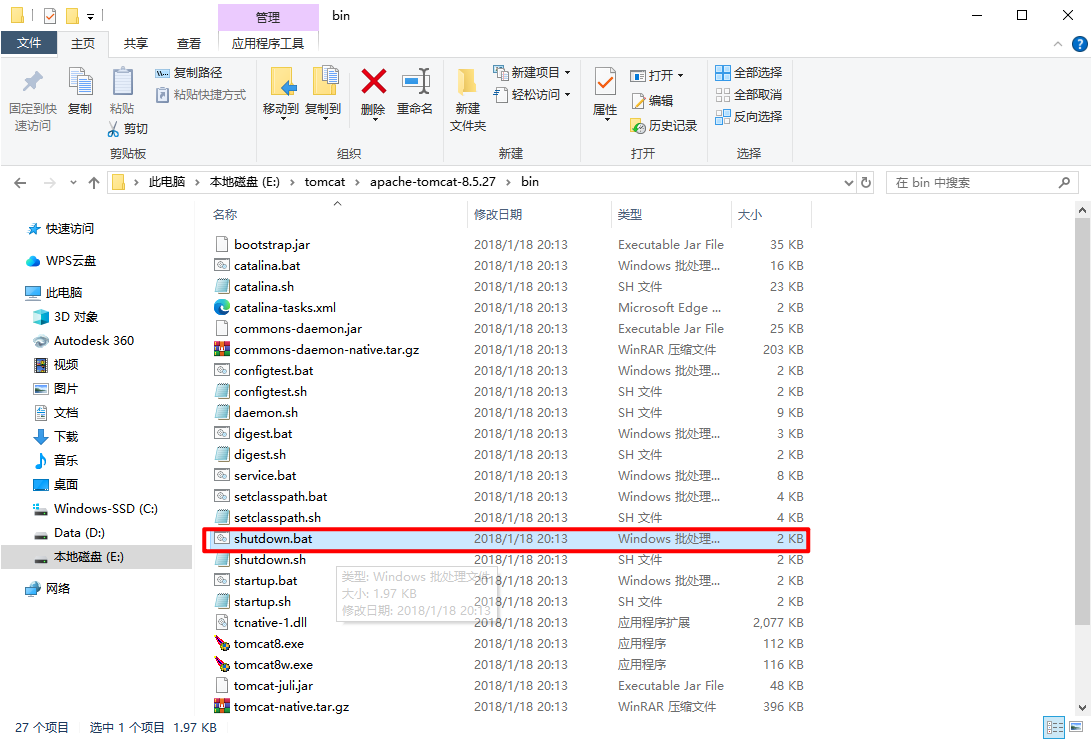Click the Properties icon
Screen dimensions: 1092x740
604,82
